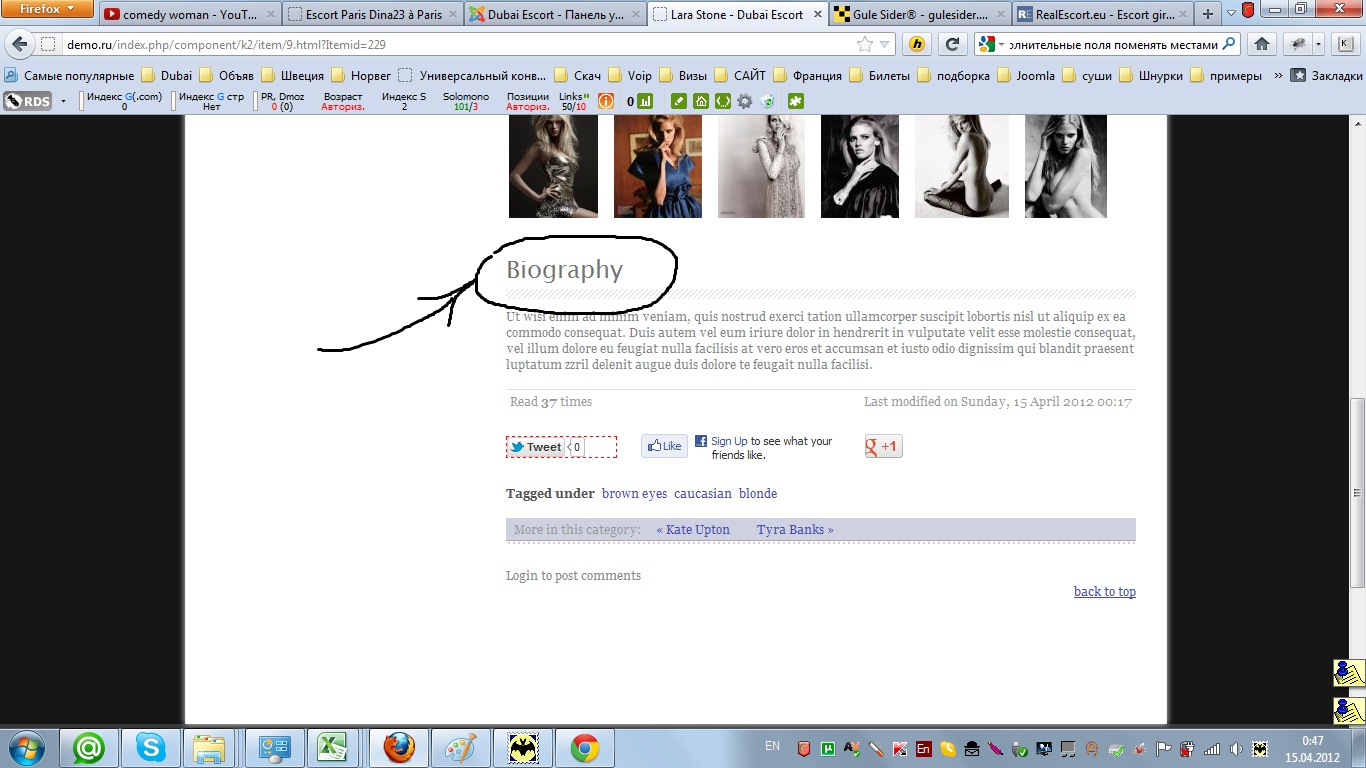Reload the page with the refresh button

pos(952,44)
